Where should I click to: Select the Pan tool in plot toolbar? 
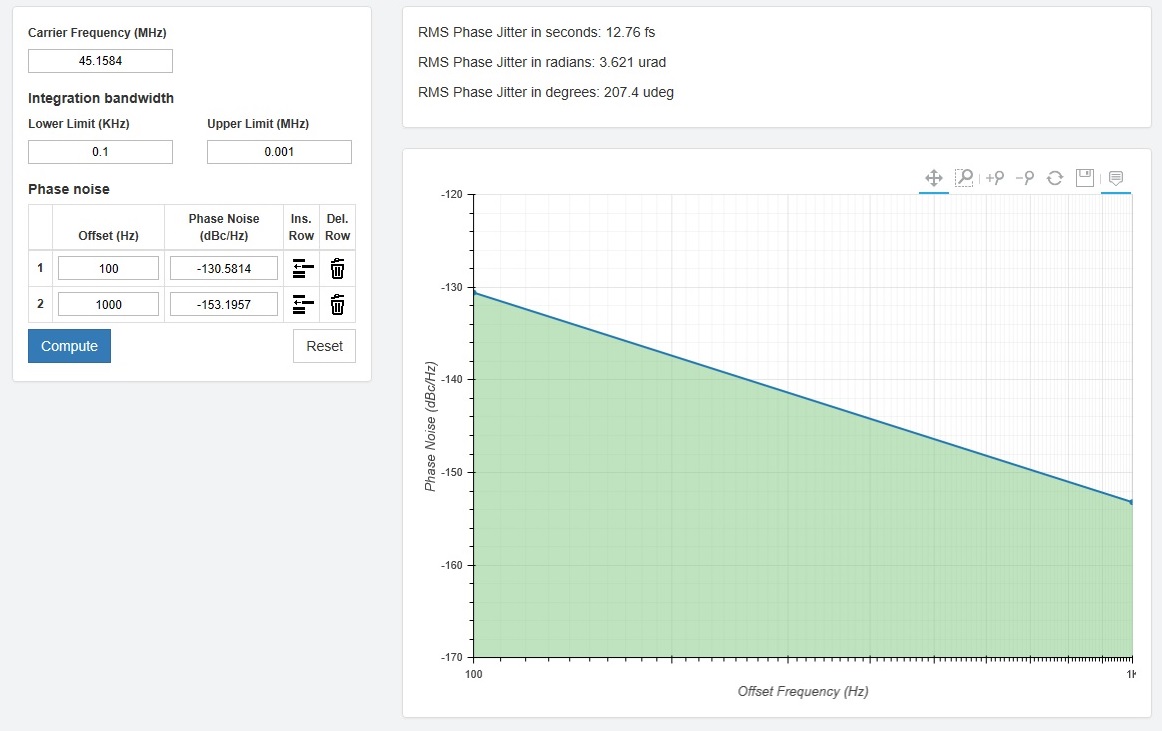pyautogui.click(x=934, y=178)
